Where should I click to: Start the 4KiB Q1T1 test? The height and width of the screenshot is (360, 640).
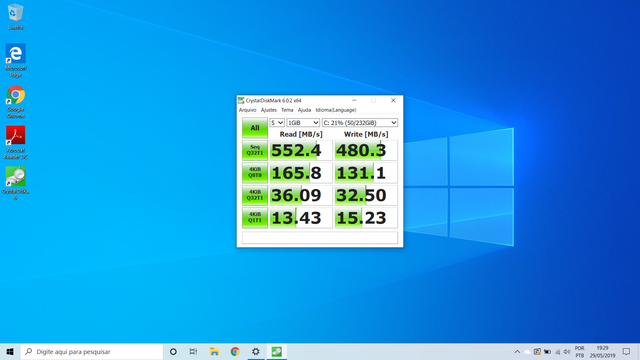click(x=255, y=218)
